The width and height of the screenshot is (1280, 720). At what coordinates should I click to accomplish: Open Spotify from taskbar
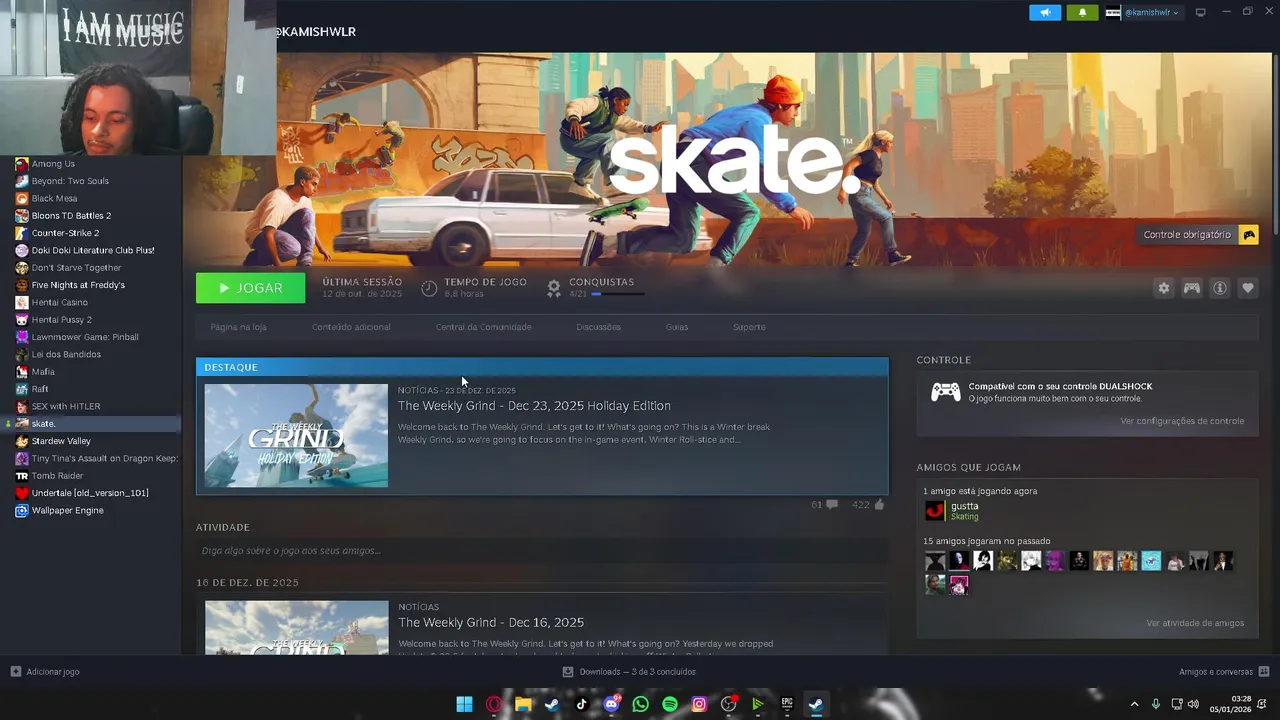coord(670,704)
